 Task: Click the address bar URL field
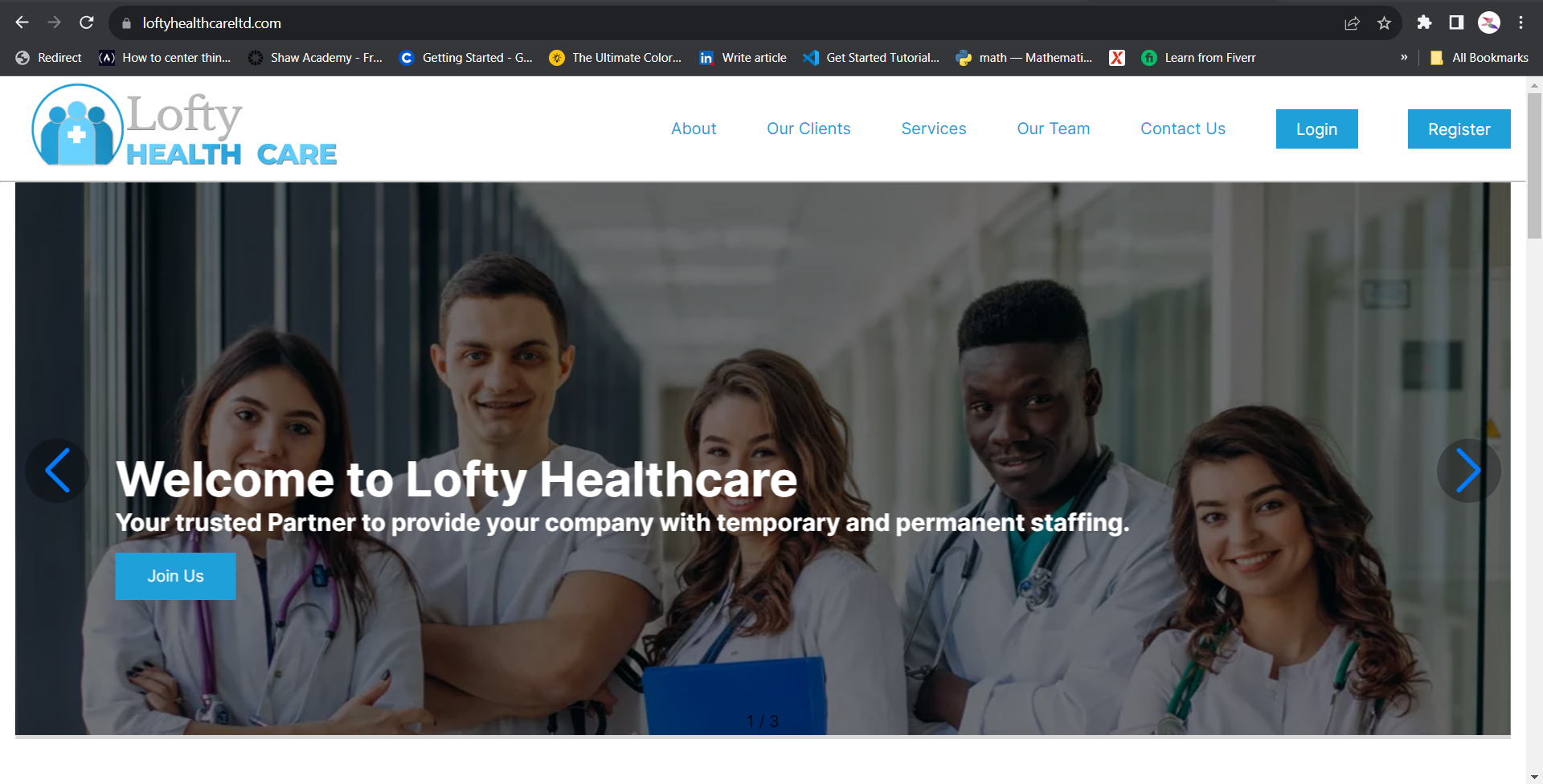(723, 23)
